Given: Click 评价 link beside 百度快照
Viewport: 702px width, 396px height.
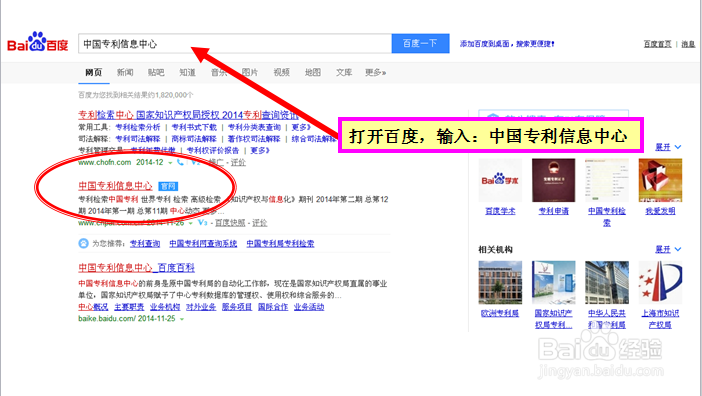Looking at the screenshot, I should [x=260, y=223].
